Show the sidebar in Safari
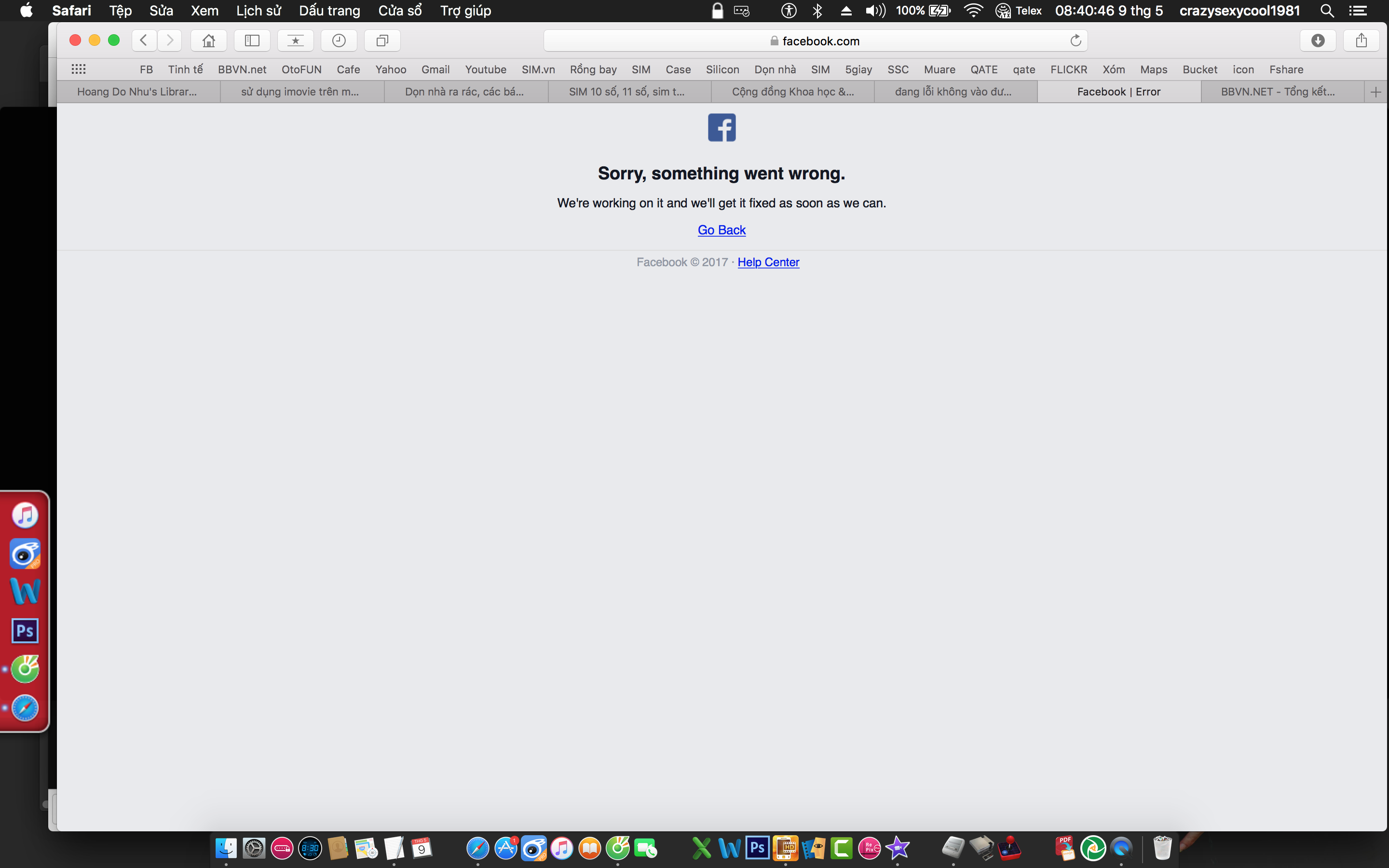 pyautogui.click(x=253, y=40)
